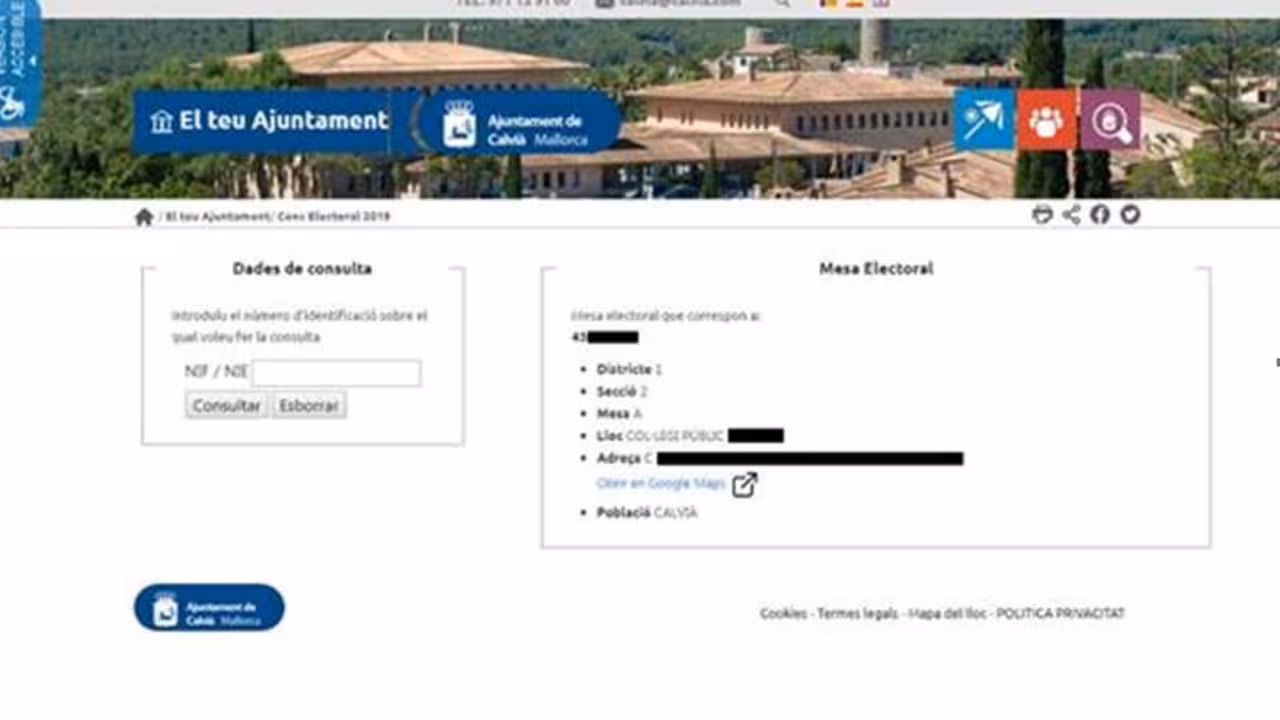Screen dimensions: 1280x720
Task: Click the blue beach umbrella tourism icon
Action: click(983, 121)
